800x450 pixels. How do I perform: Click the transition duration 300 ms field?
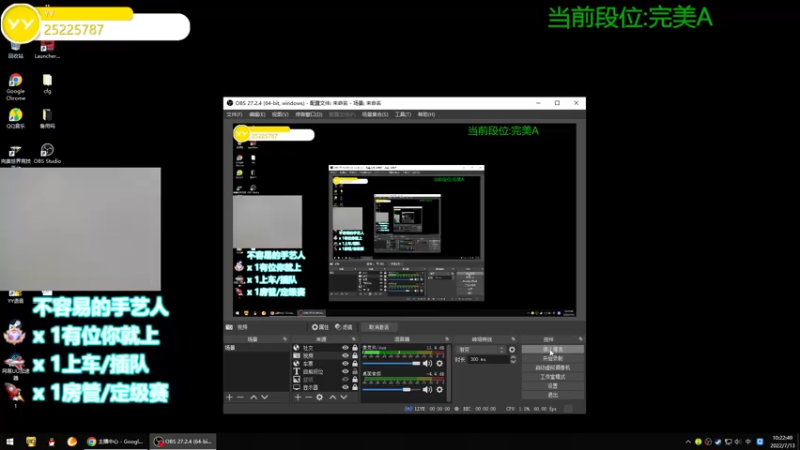point(488,360)
